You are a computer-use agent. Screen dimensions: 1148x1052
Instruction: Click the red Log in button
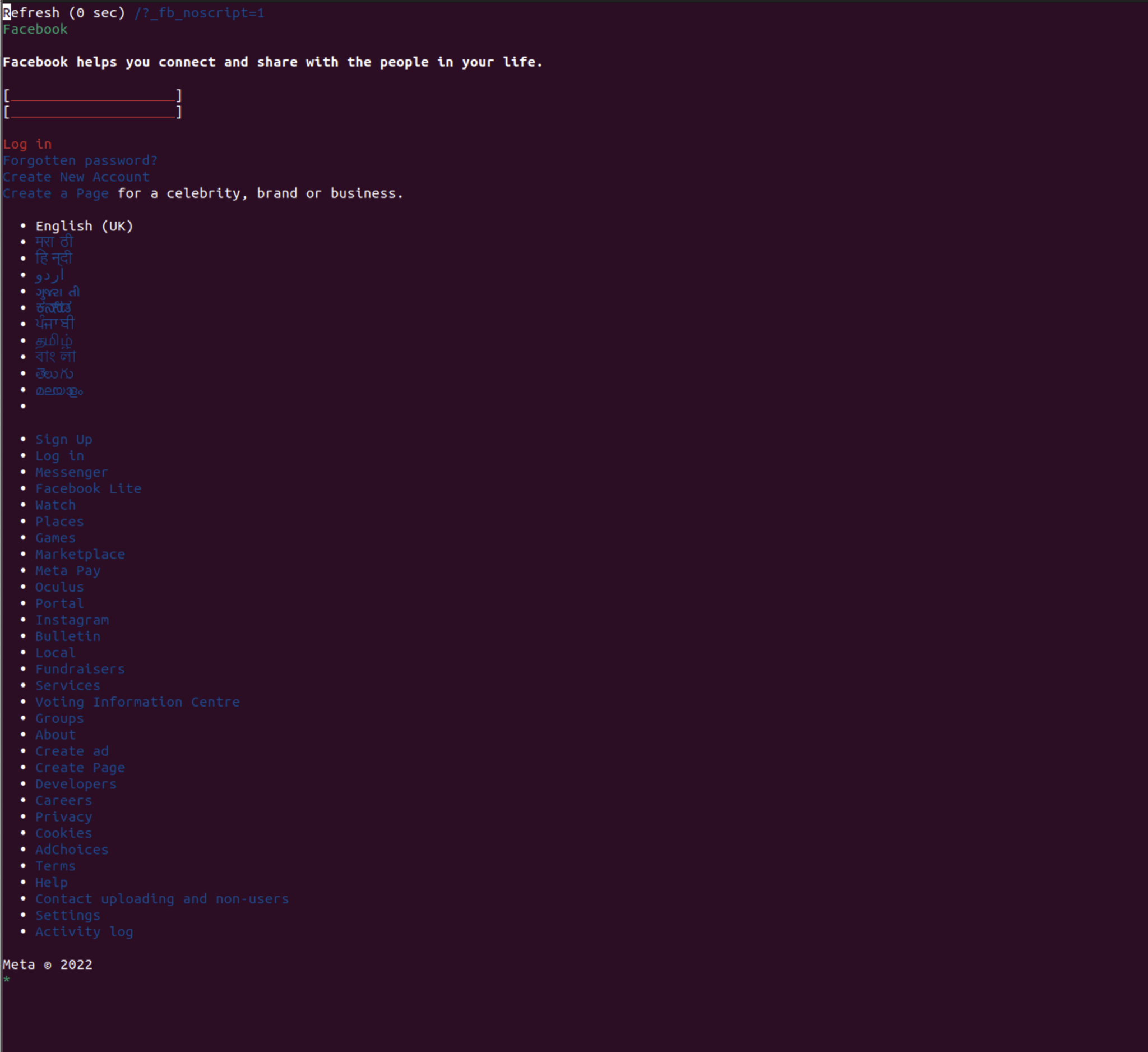(27, 144)
